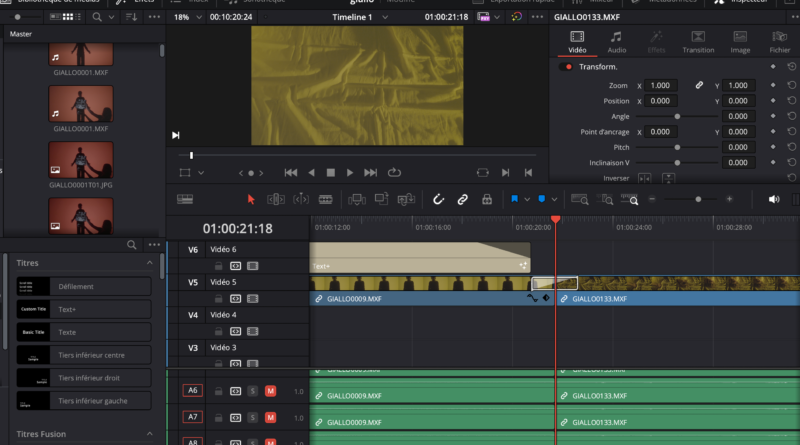The image size is (800, 445).
Task: Toggle the Transform. enable switch
Action: pos(565,67)
